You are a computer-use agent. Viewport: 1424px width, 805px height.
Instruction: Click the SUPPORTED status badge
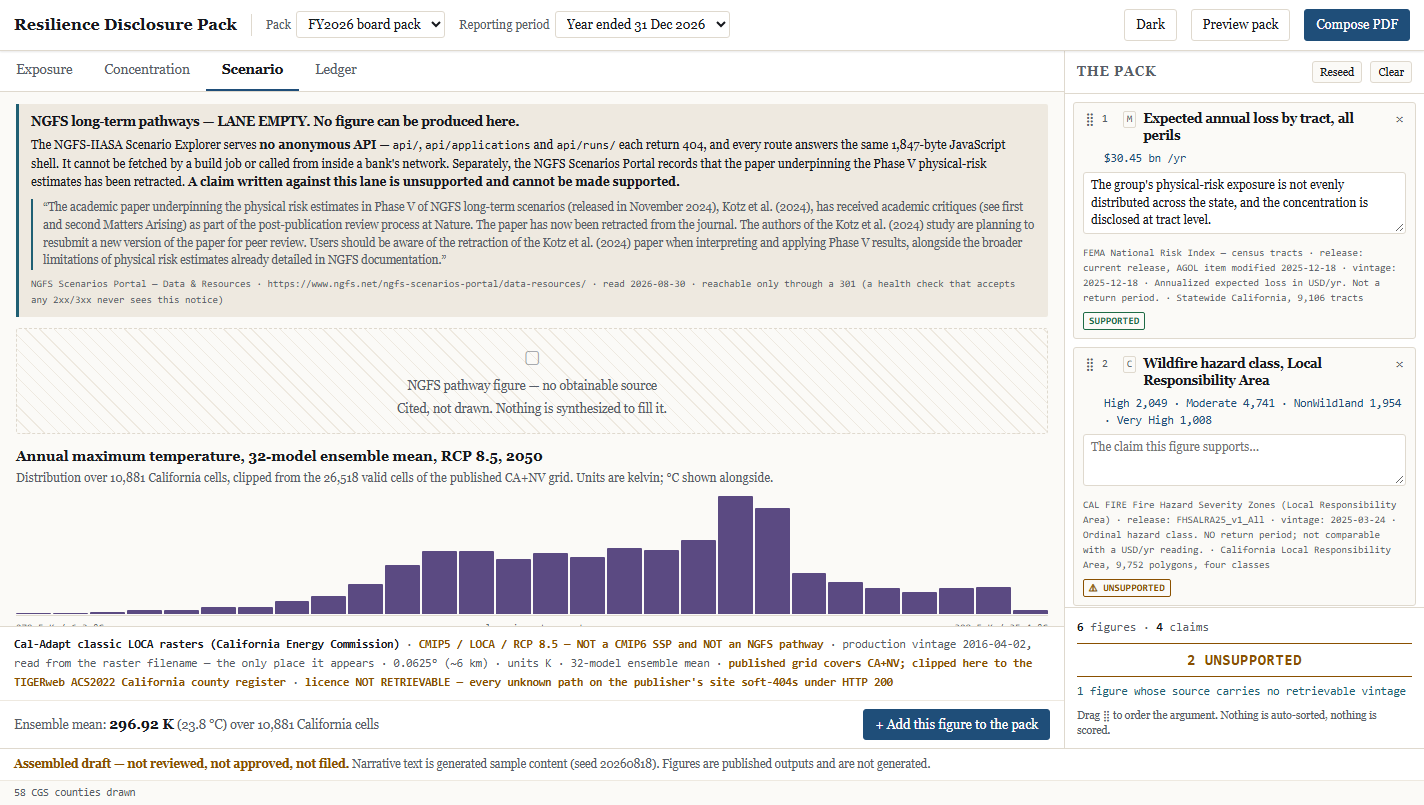click(1114, 321)
